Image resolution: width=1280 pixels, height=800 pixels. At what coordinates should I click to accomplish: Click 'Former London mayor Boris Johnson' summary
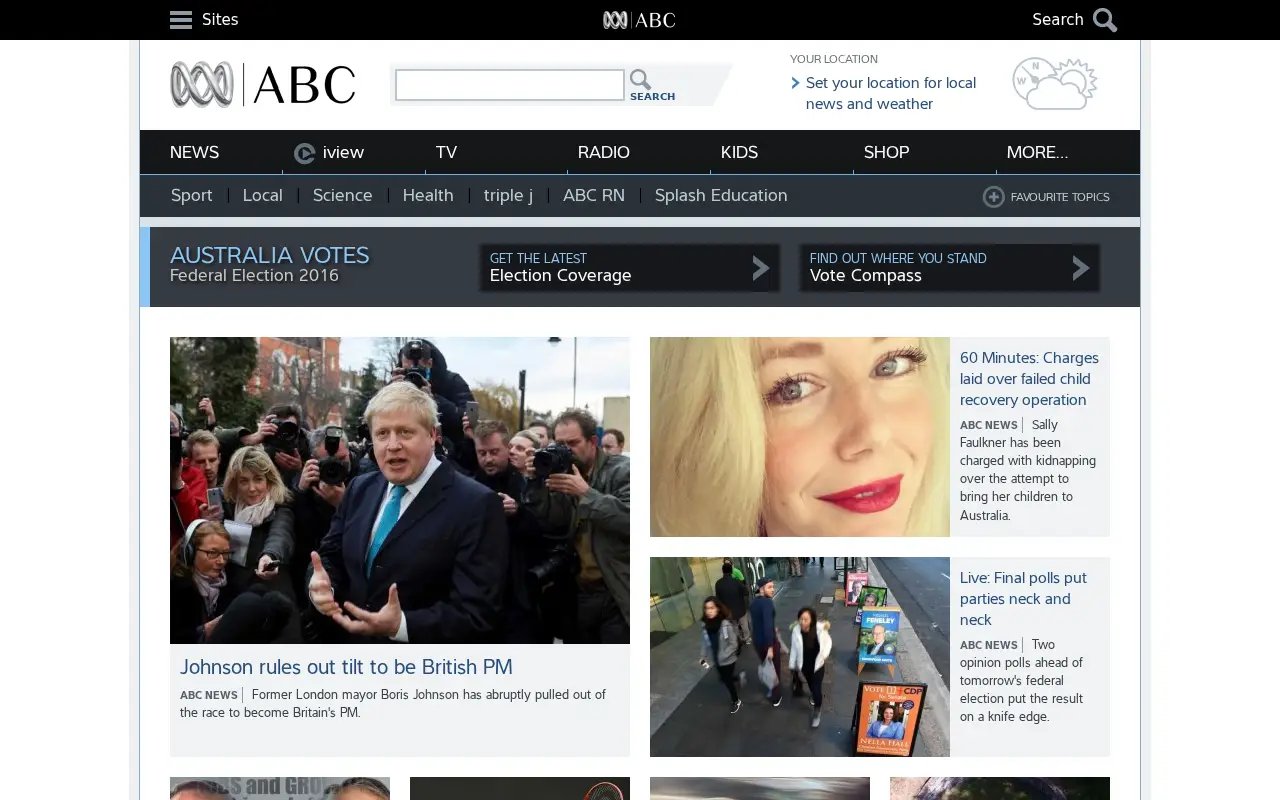tap(393, 704)
